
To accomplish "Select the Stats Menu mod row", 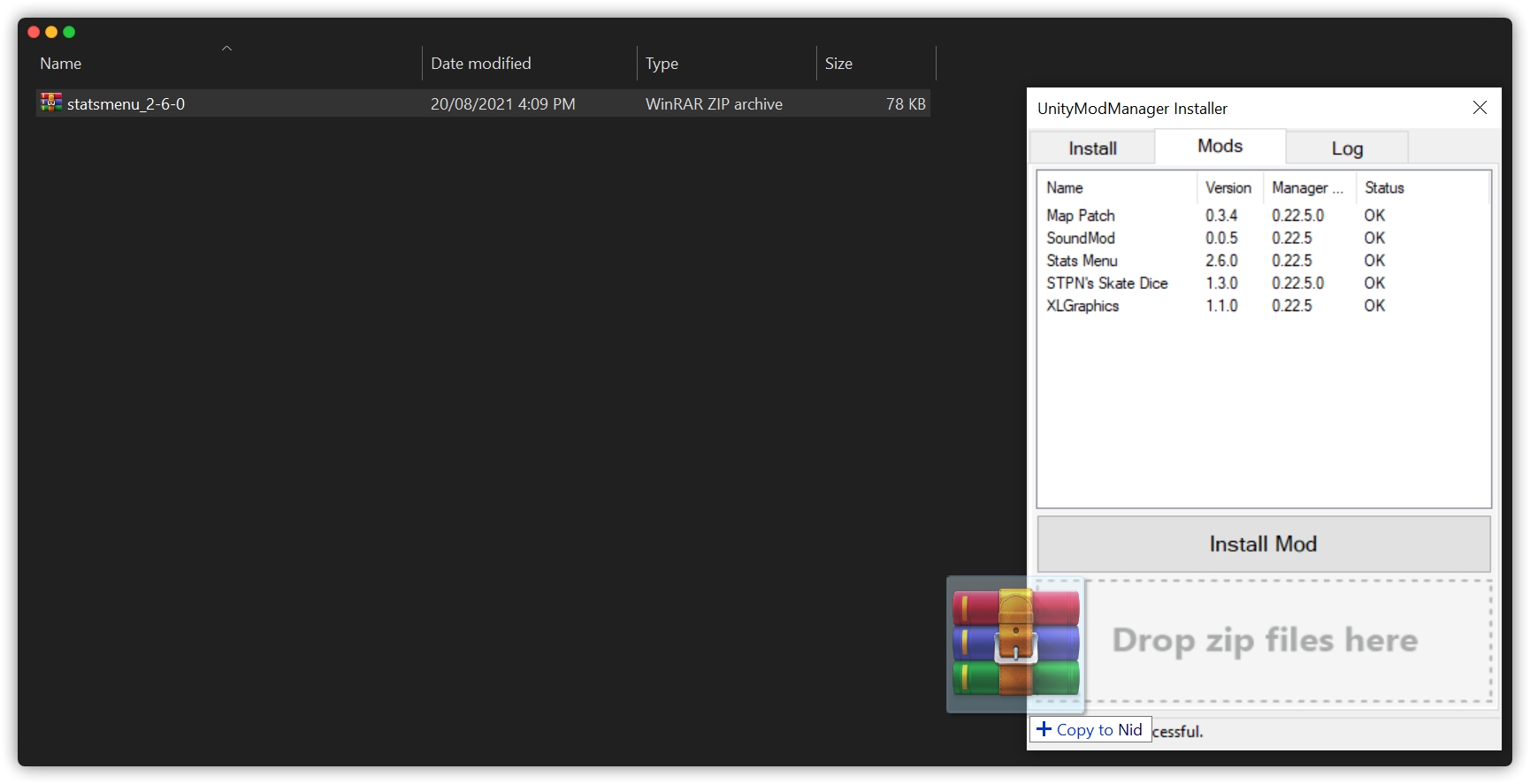I will [x=1263, y=261].
